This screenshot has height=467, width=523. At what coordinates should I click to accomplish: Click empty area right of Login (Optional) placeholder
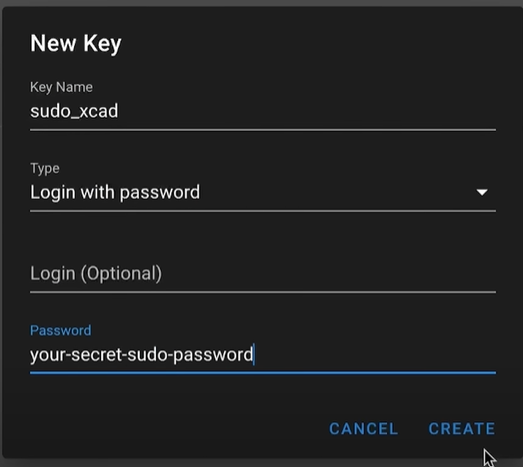pyautogui.click(x=329, y=274)
